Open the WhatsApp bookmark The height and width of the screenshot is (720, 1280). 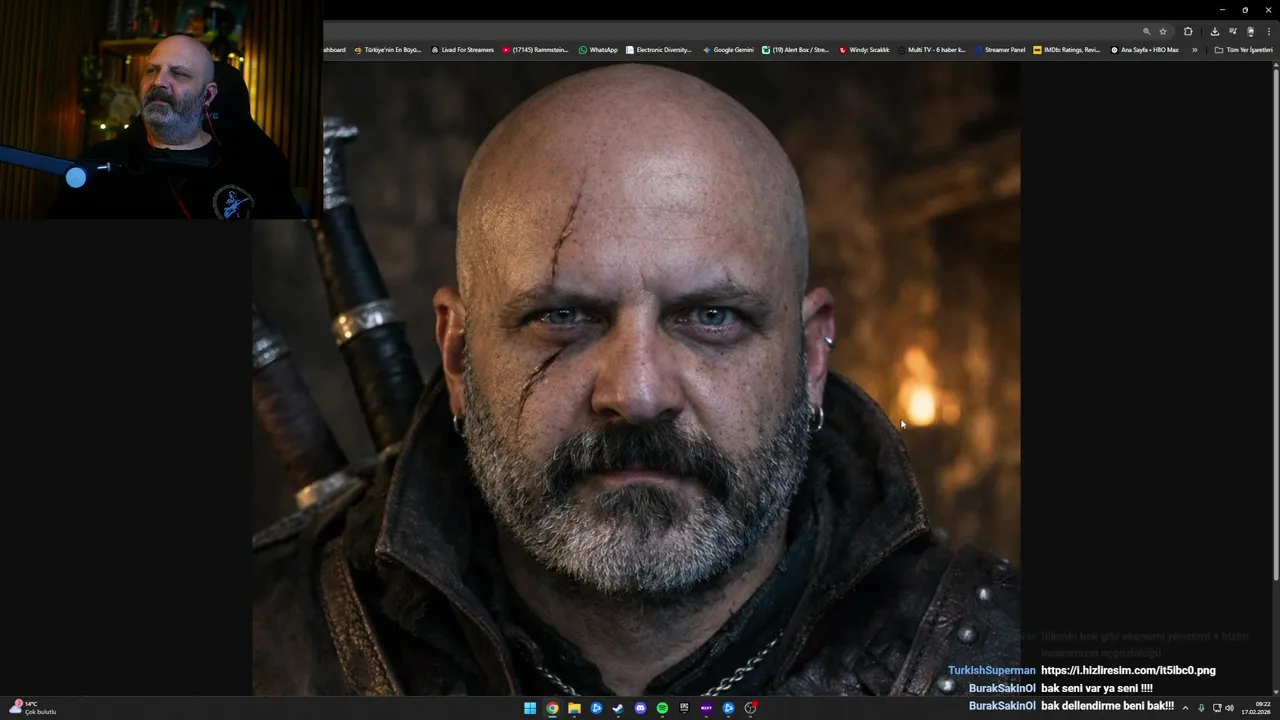598,49
